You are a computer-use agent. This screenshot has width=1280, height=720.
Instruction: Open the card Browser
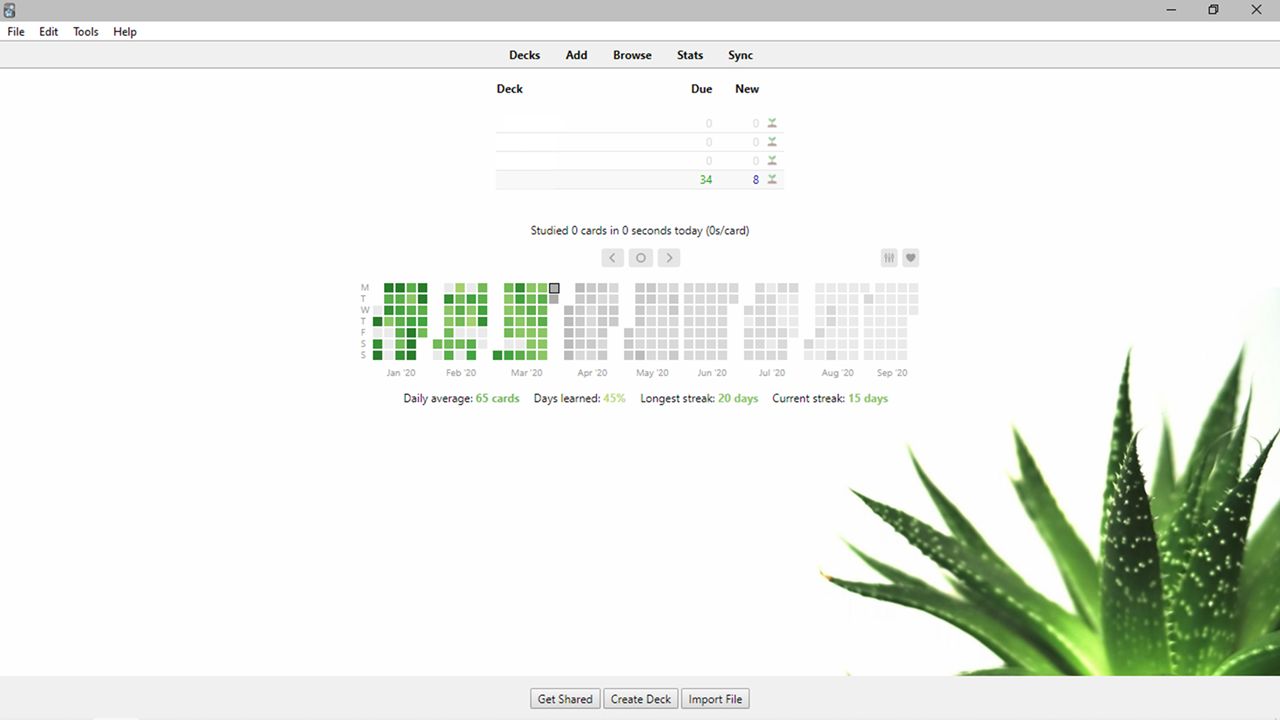[632, 55]
